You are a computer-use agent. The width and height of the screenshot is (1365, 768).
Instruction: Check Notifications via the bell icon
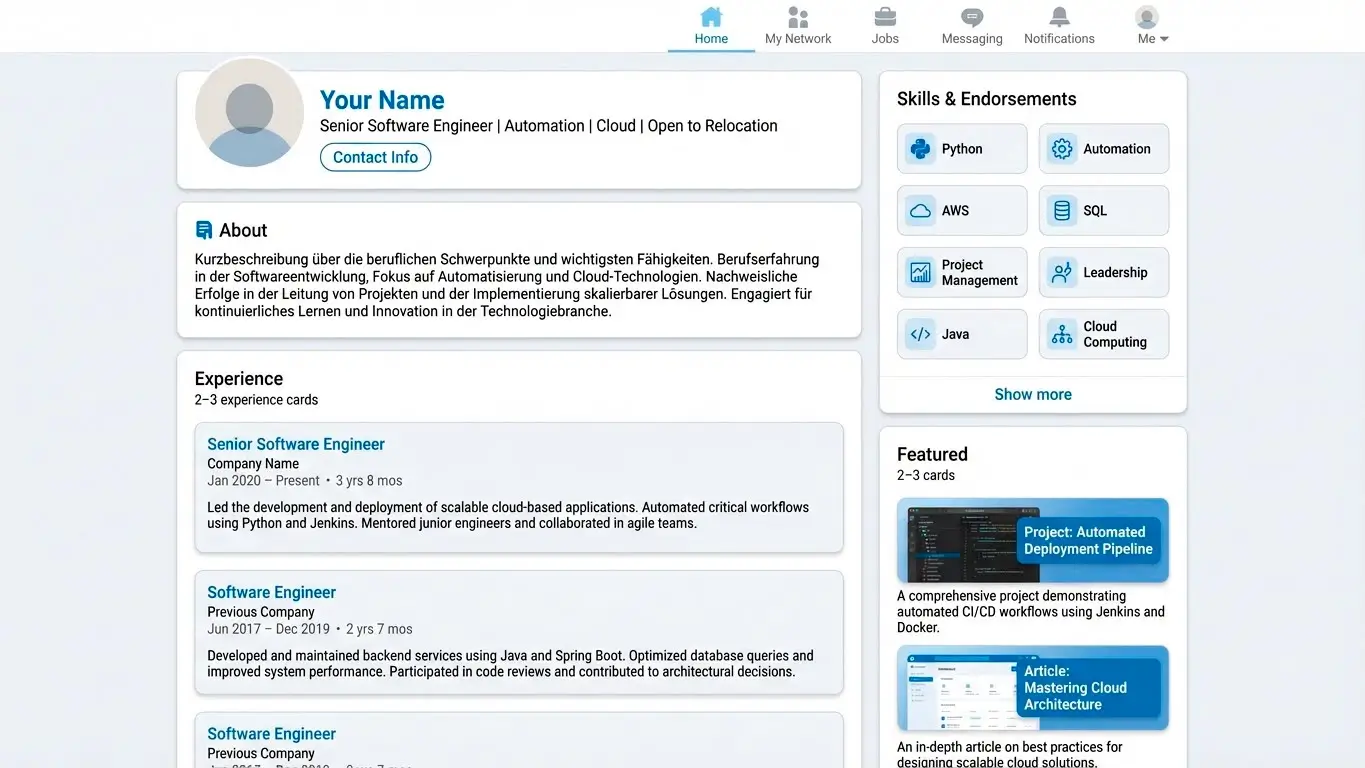[x=1058, y=17]
